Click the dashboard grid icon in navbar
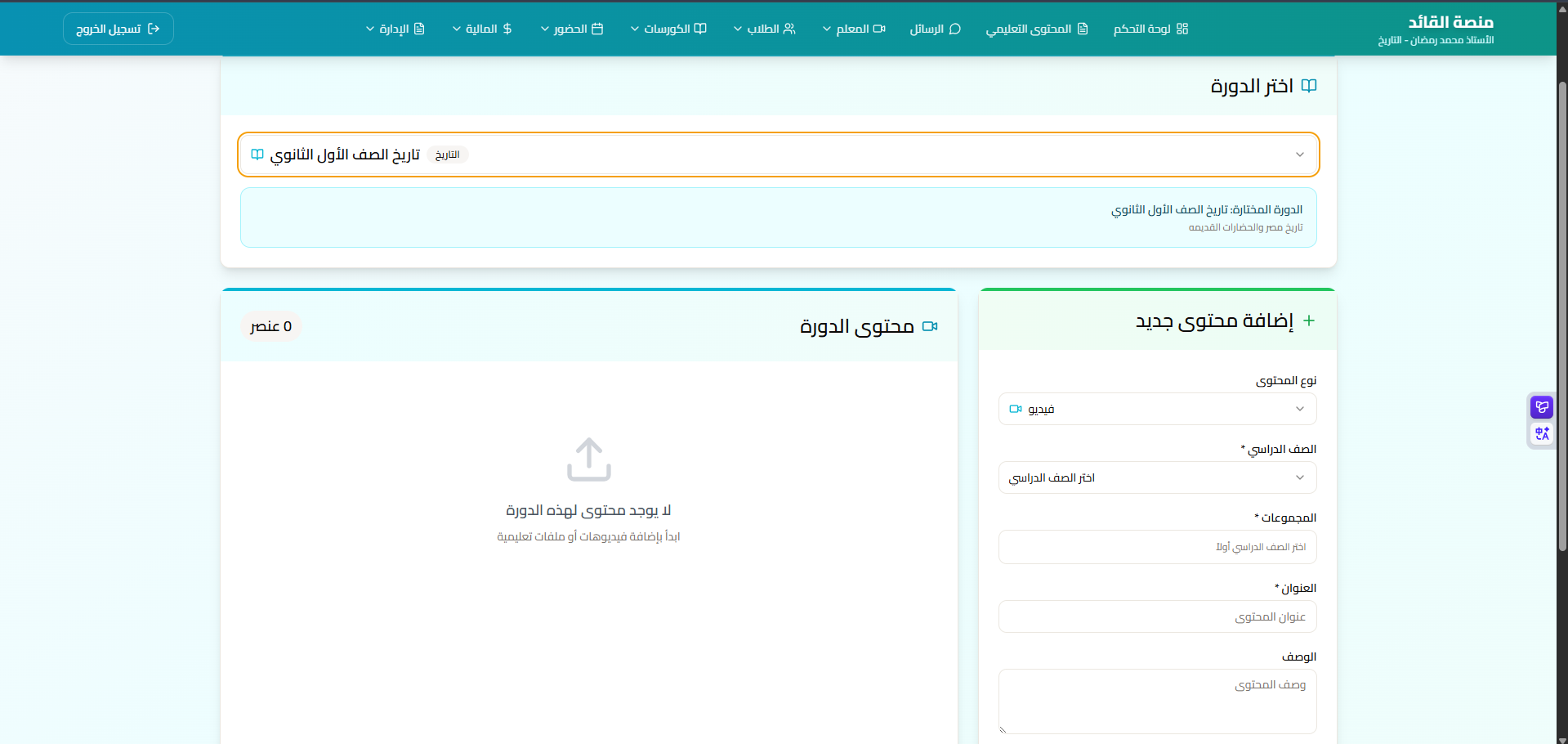The width and height of the screenshot is (1568, 744). [x=1182, y=29]
